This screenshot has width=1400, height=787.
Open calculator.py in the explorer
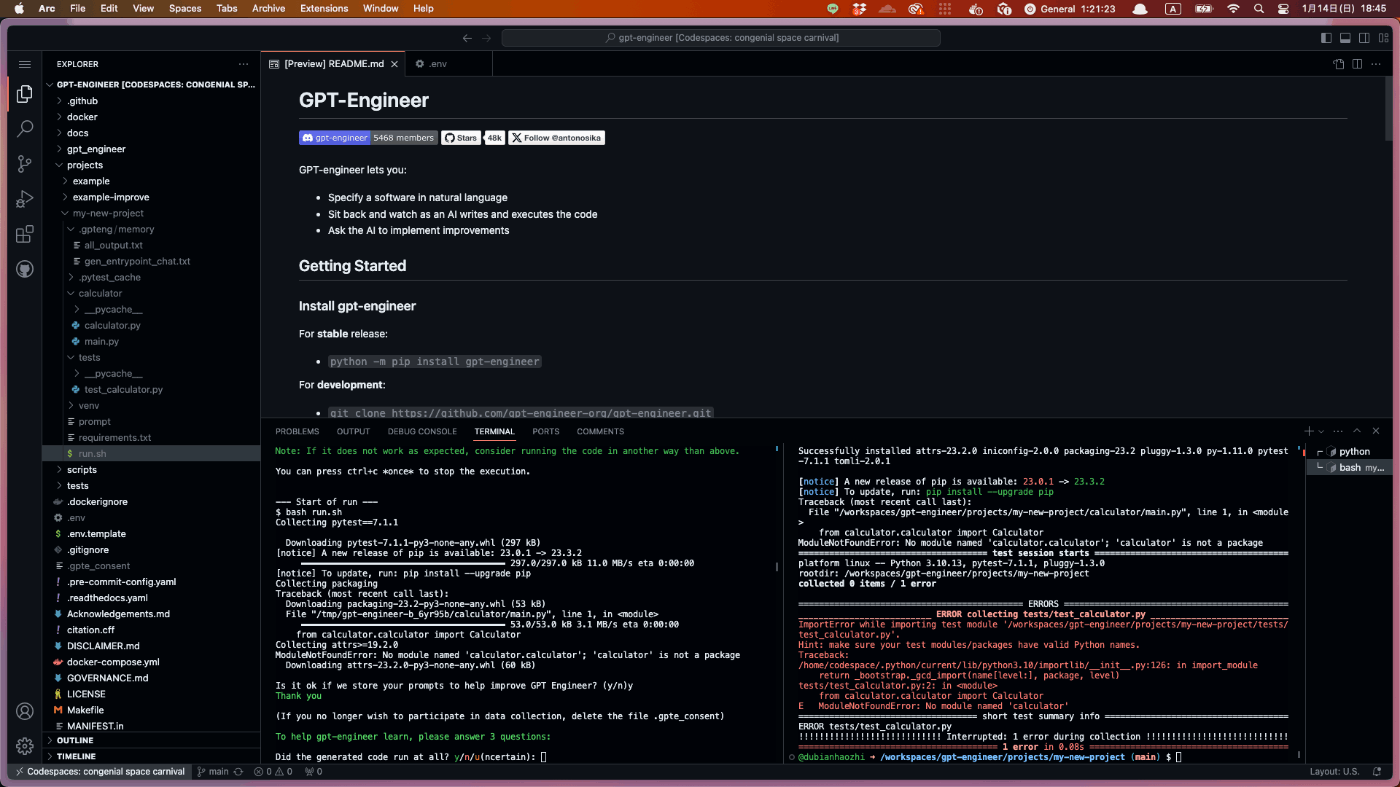(x=112, y=325)
